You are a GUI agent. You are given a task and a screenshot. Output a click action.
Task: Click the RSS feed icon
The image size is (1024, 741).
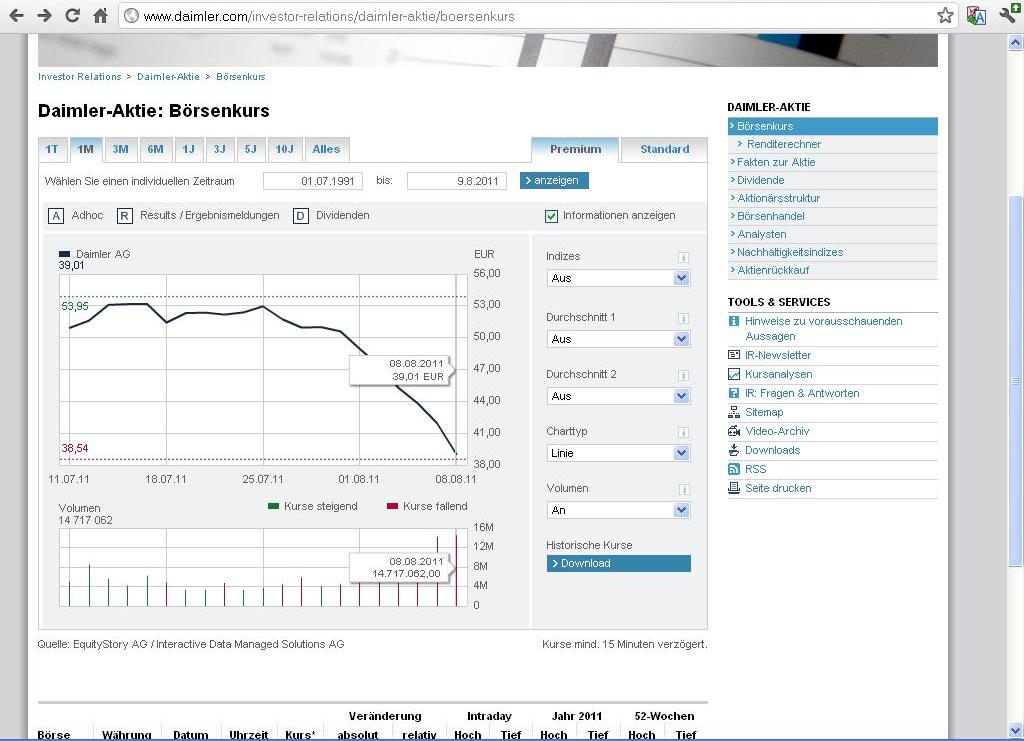pos(734,469)
